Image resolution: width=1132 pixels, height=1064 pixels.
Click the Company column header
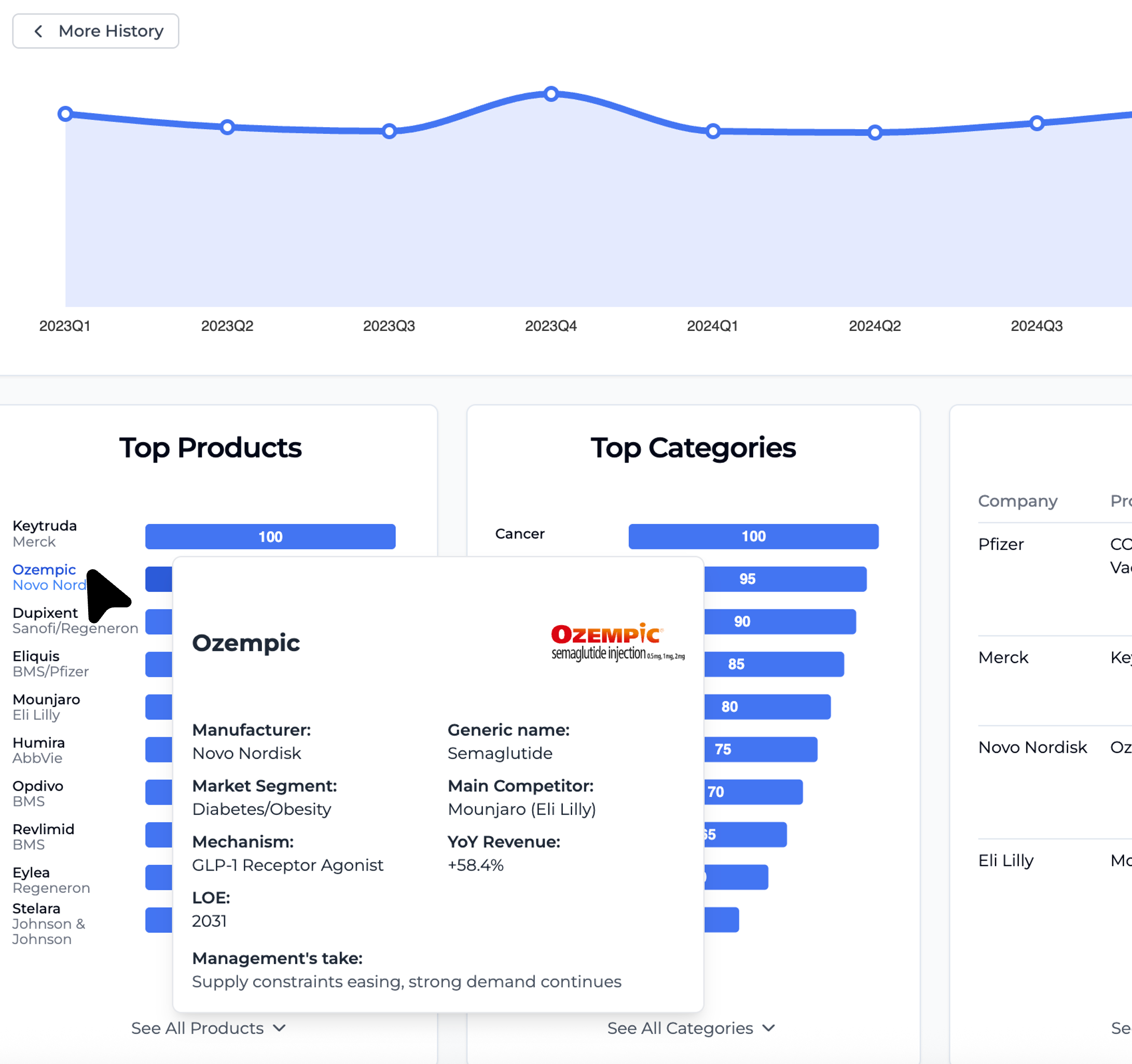(1017, 501)
